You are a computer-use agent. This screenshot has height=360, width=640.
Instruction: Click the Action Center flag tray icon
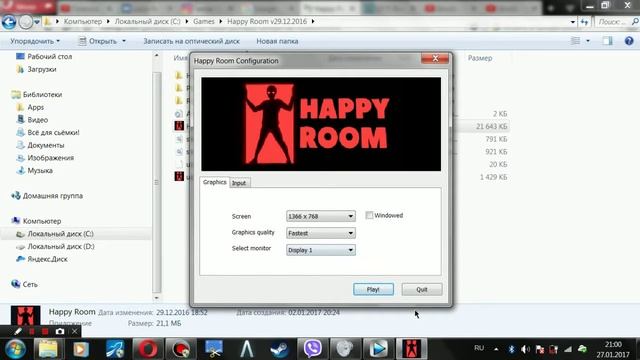pos(540,349)
